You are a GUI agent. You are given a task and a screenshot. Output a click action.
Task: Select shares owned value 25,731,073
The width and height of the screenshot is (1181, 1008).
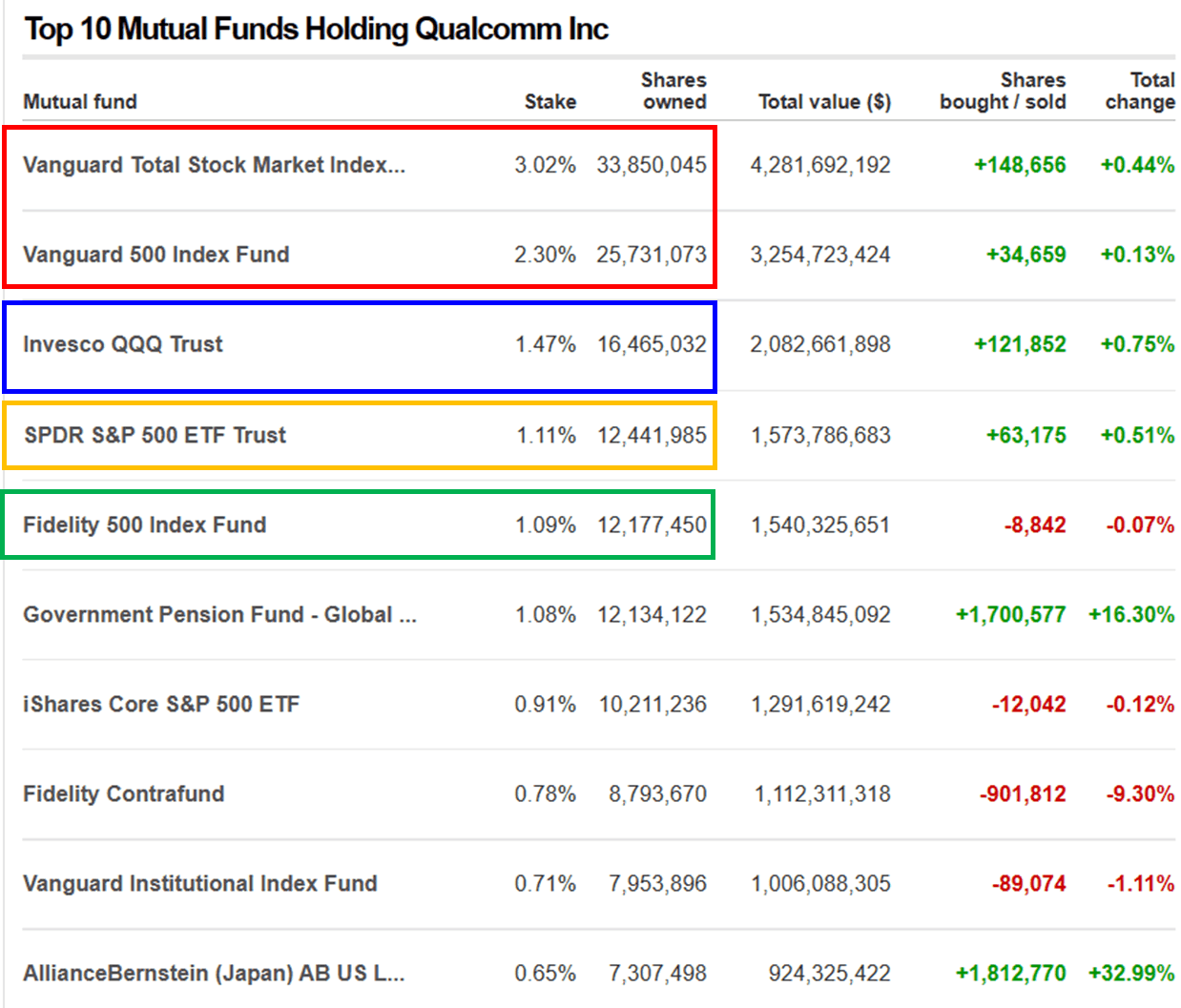[x=653, y=255]
